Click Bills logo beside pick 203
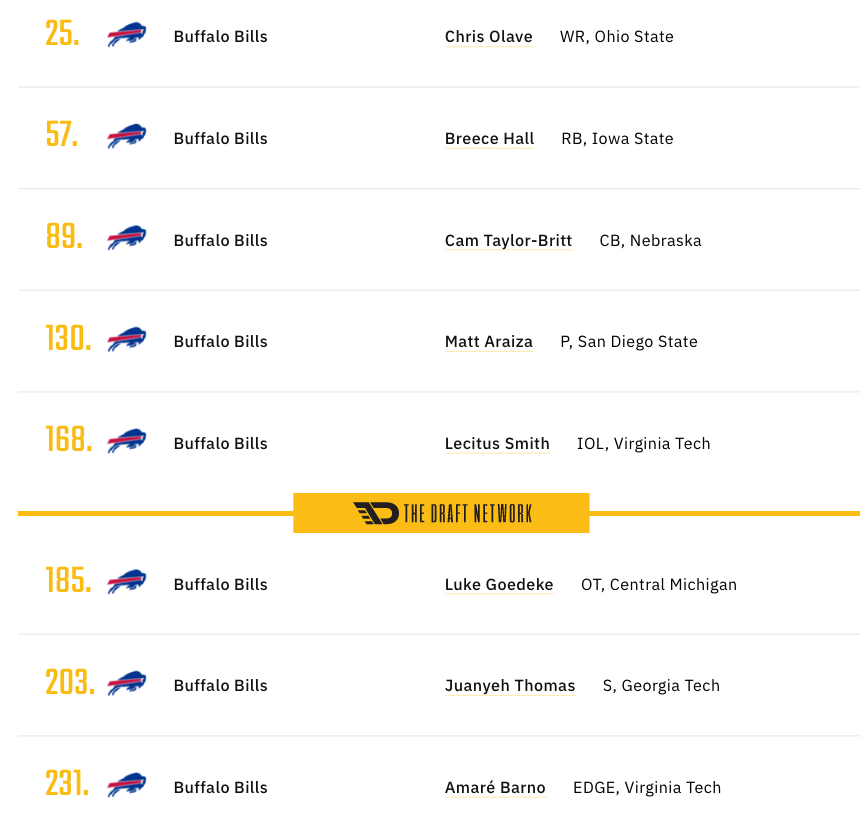860x832 pixels. point(127,683)
